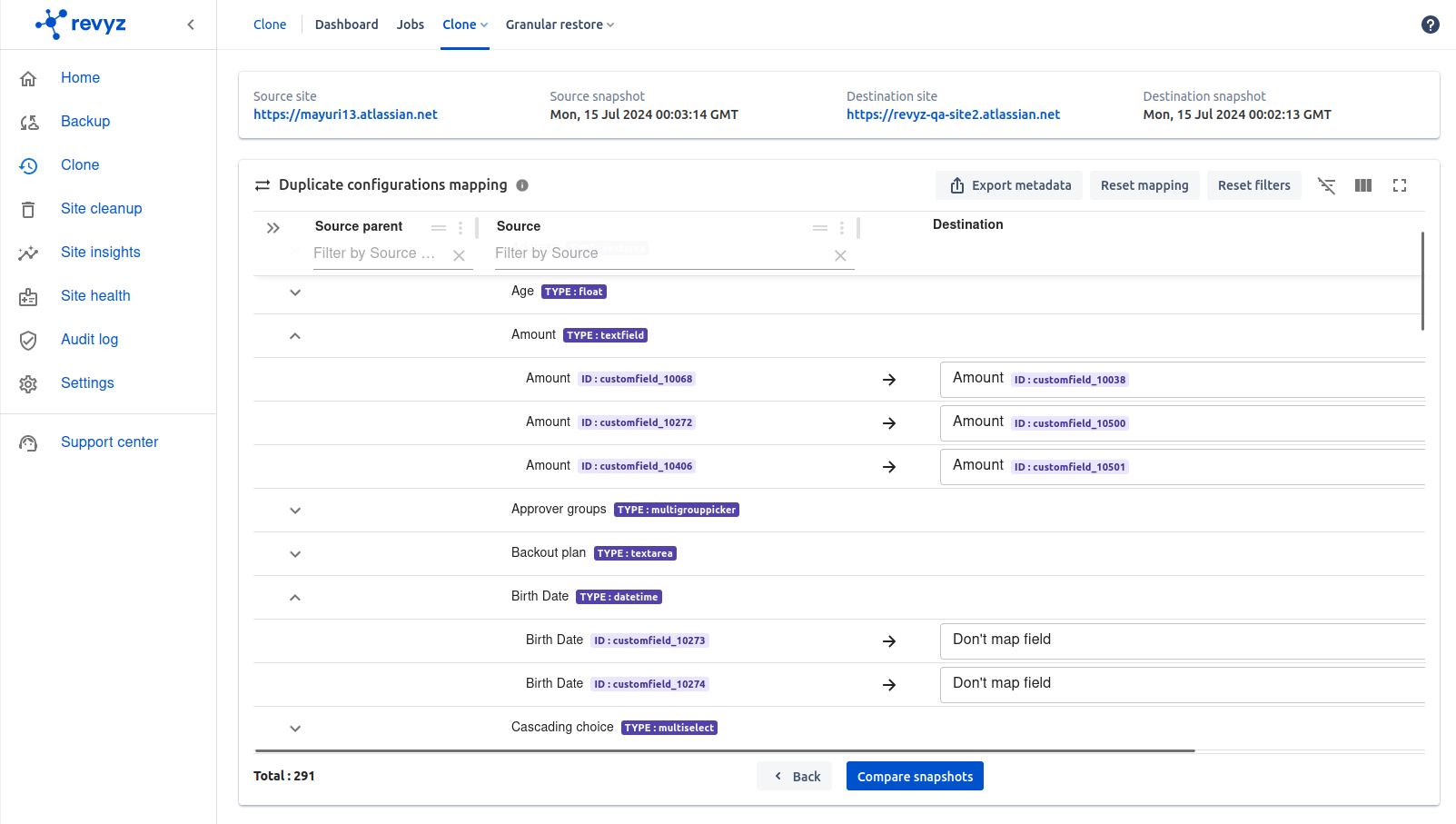Click the help question mark icon
Screen dimensions: 1456x824
[x=1430, y=25]
